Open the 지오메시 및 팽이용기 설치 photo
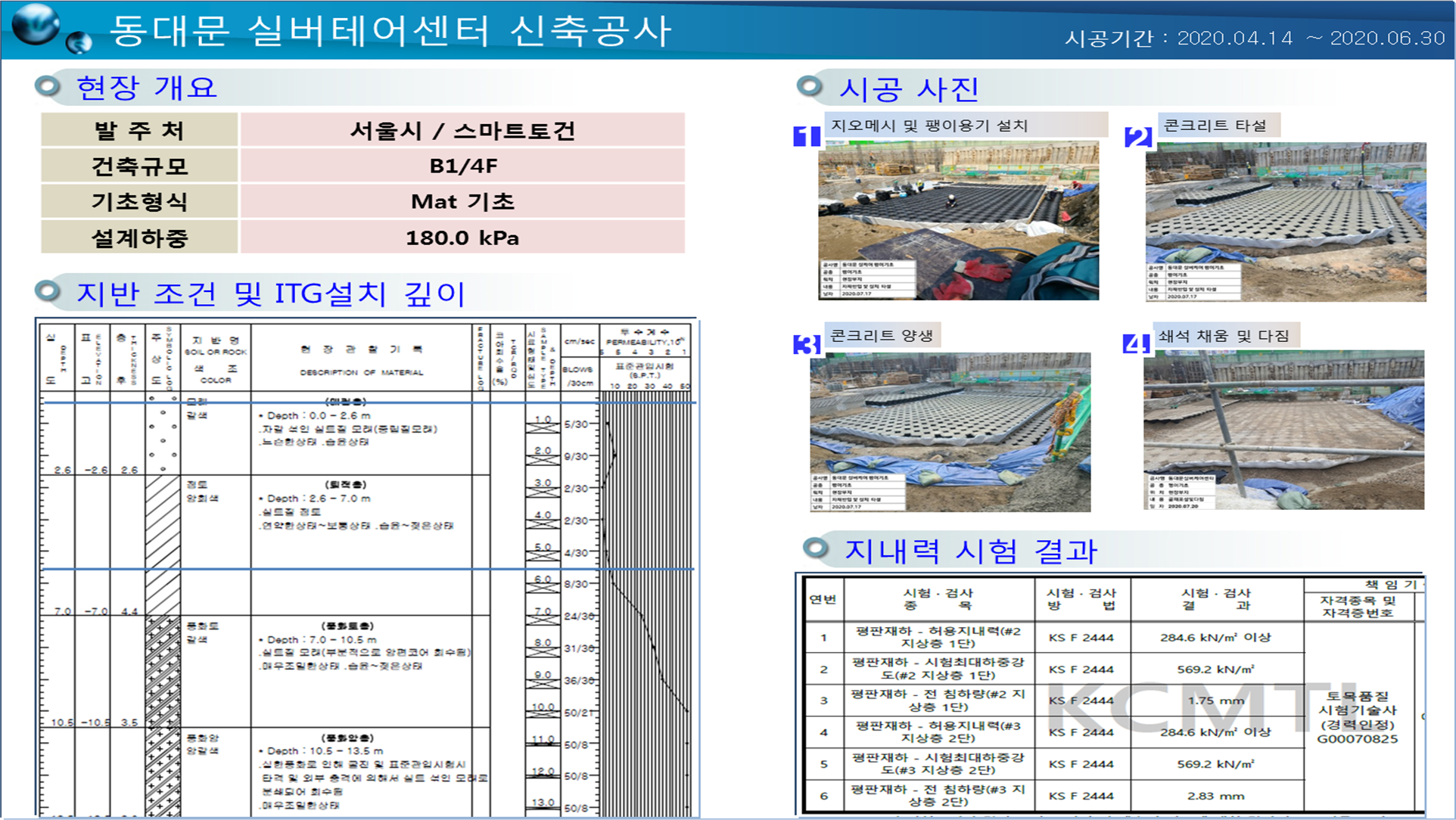The height and width of the screenshot is (820, 1456). click(x=958, y=220)
